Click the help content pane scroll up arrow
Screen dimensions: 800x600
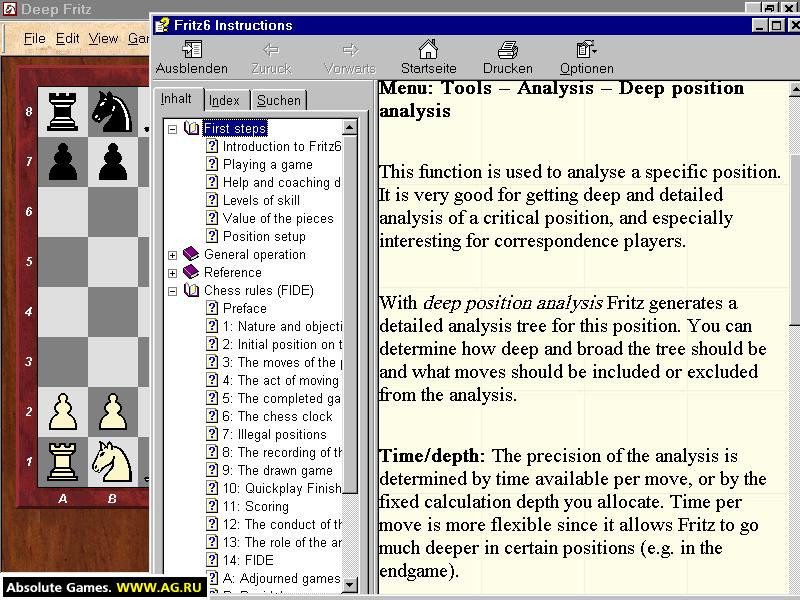pyautogui.click(x=795, y=89)
